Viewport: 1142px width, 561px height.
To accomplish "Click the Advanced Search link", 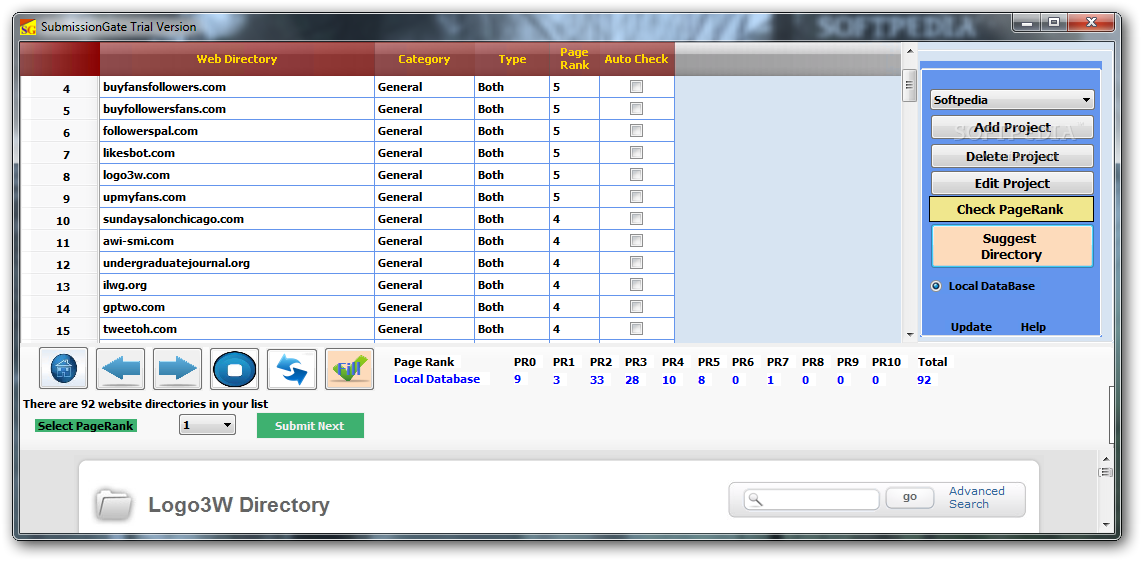I will pyautogui.click(x=976, y=498).
